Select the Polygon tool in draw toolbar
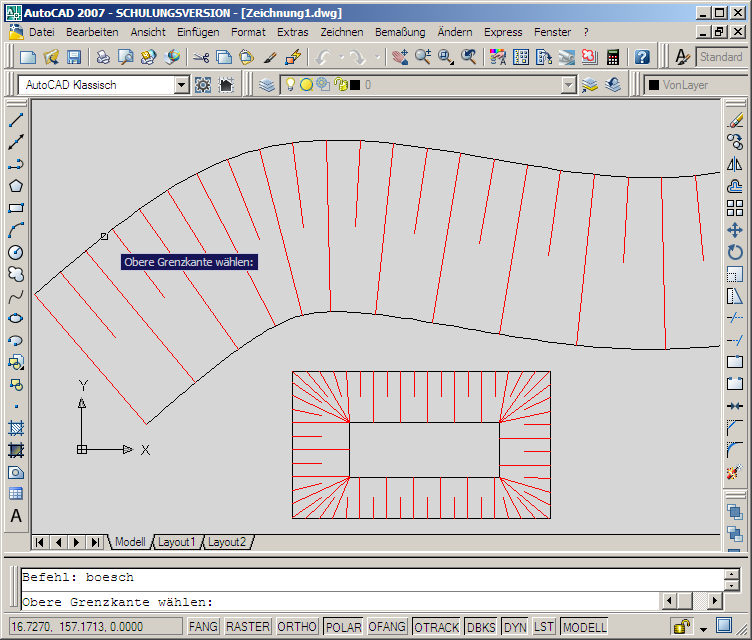The width and height of the screenshot is (752, 640). [16, 186]
